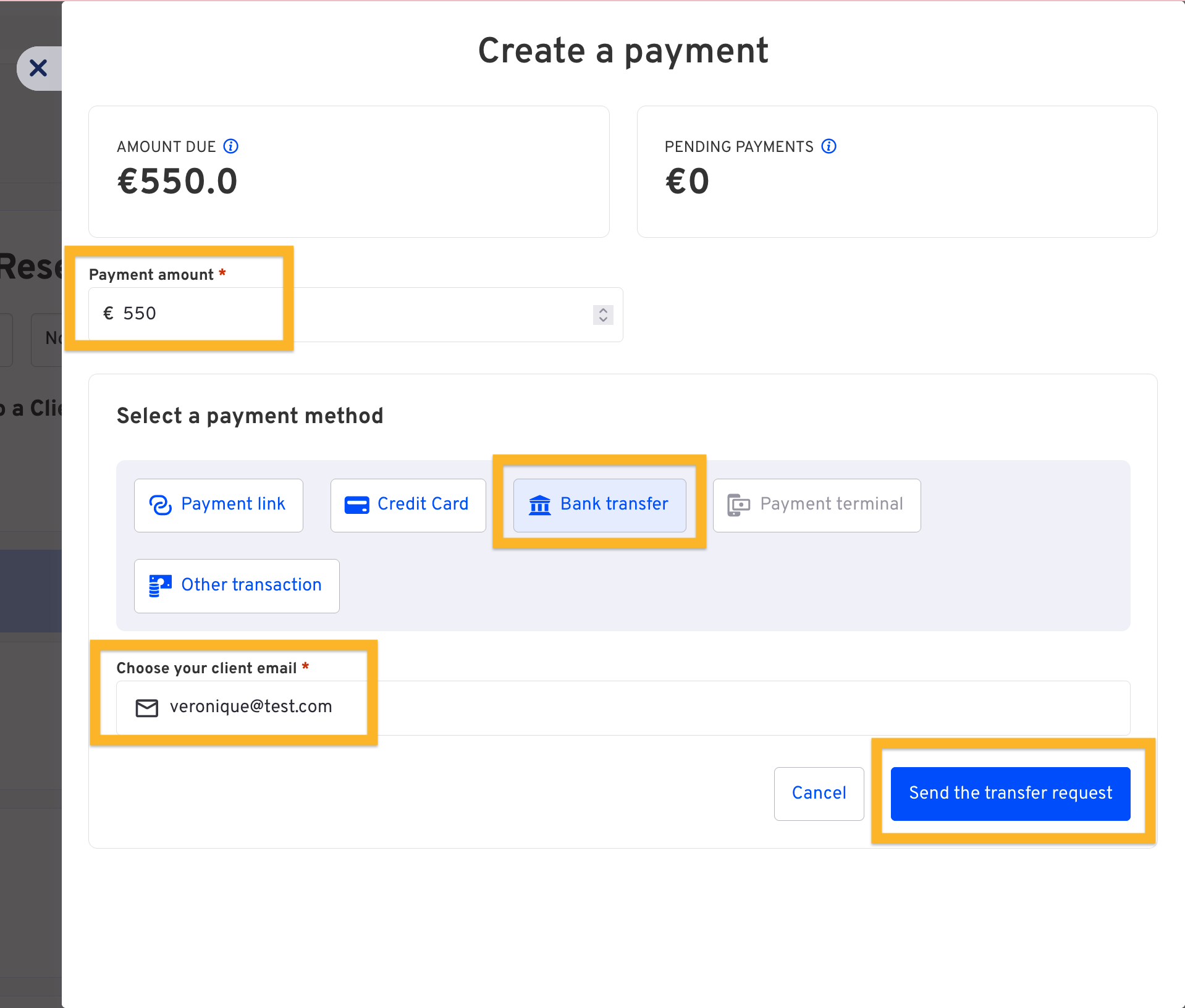Click the bank building icon
The width and height of the screenshot is (1185, 1008).
click(x=540, y=505)
